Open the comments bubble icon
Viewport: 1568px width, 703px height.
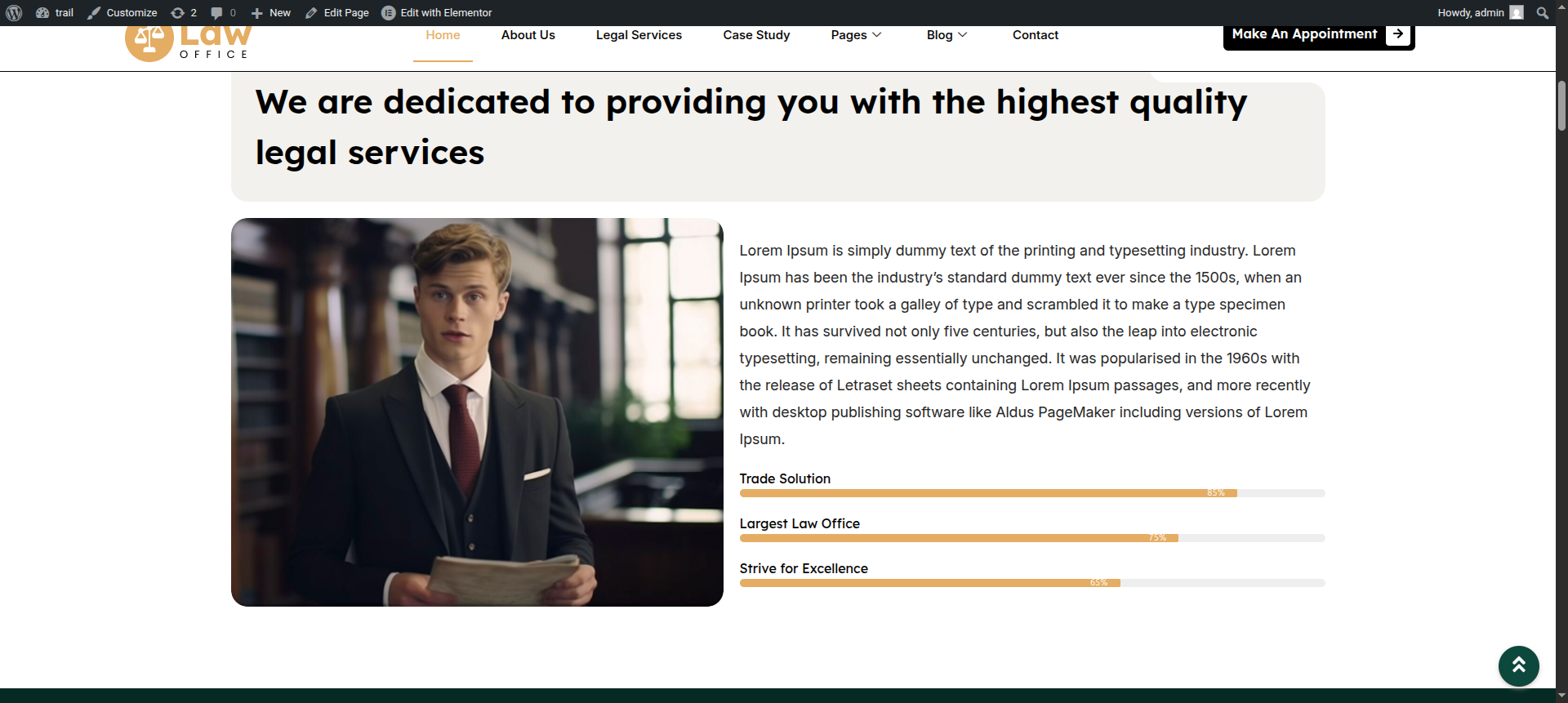pyautogui.click(x=216, y=13)
